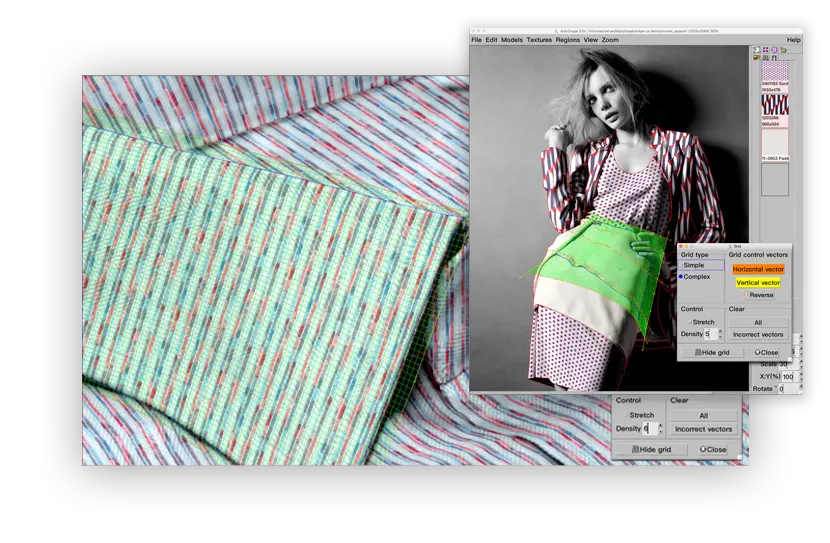Click All under Clear in Density 5 dialog
This screenshot has width=830, height=543.
758,322
